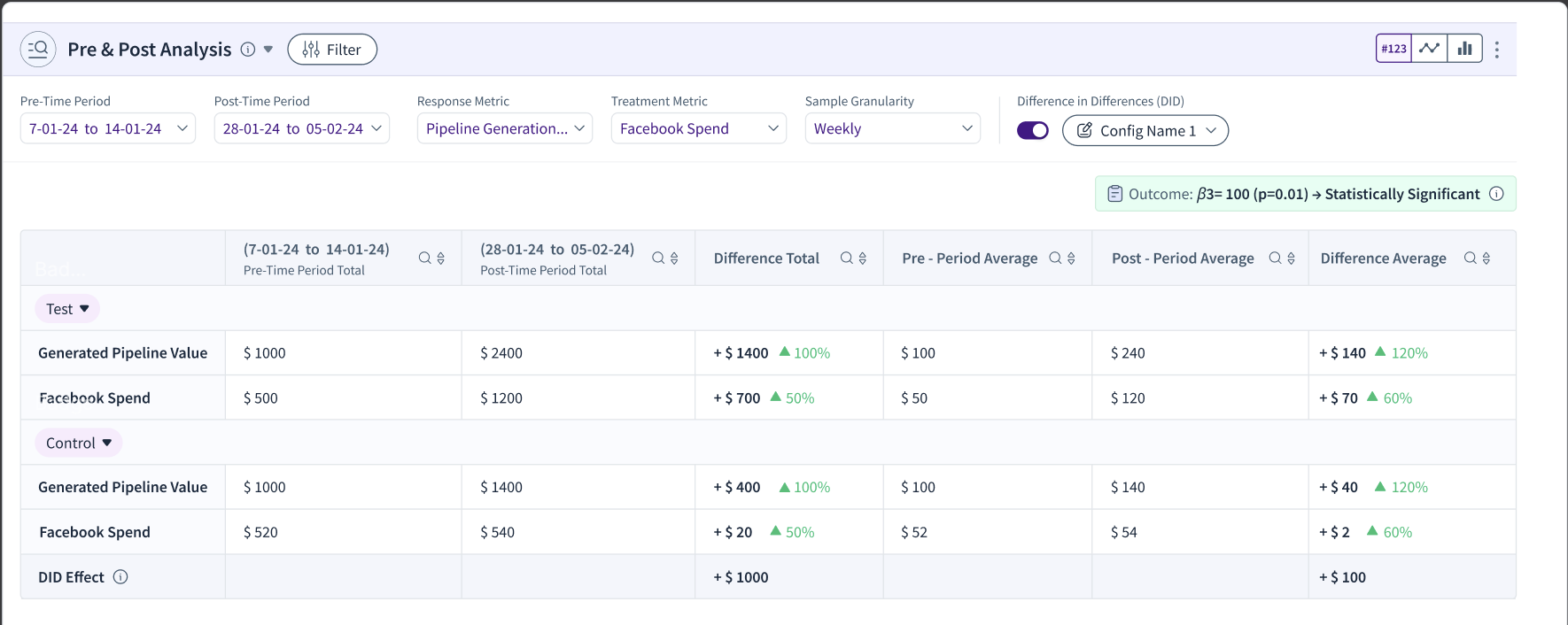Collapse the Control group
The height and width of the screenshot is (625, 1568).
(x=79, y=443)
